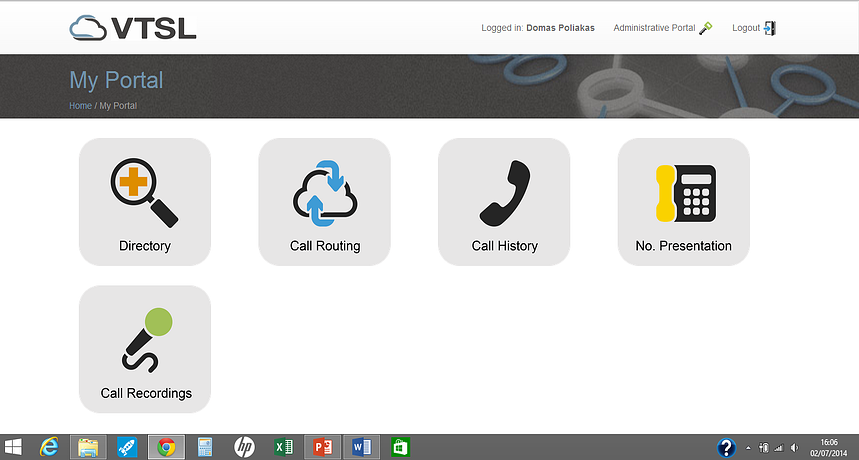Screen dimensions: 859x460
Task: Open File Explorer from taskbar
Action: pos(88,447)
